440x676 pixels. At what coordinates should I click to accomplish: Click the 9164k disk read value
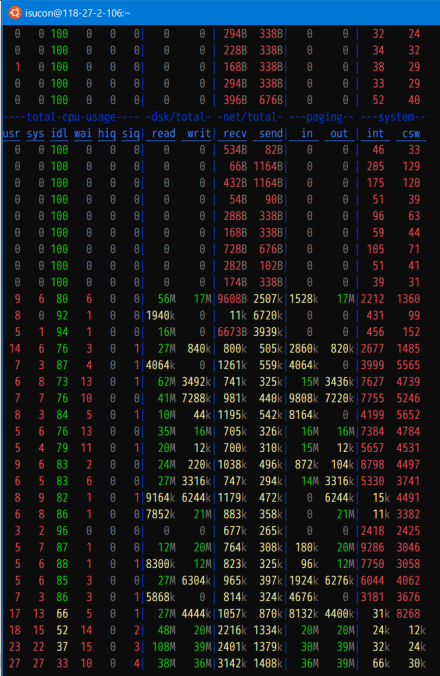pyautogui.click(x=161, y=498)
